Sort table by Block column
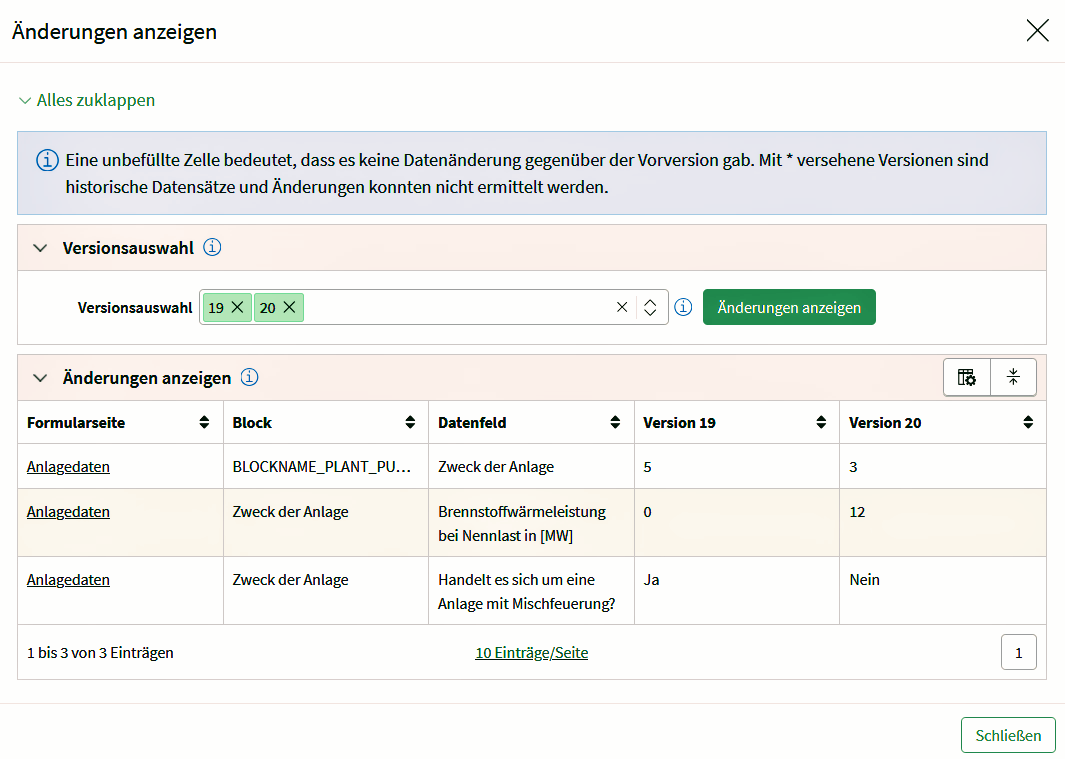The height and width of the screenshot is (759, 1065). coord(410,423)
